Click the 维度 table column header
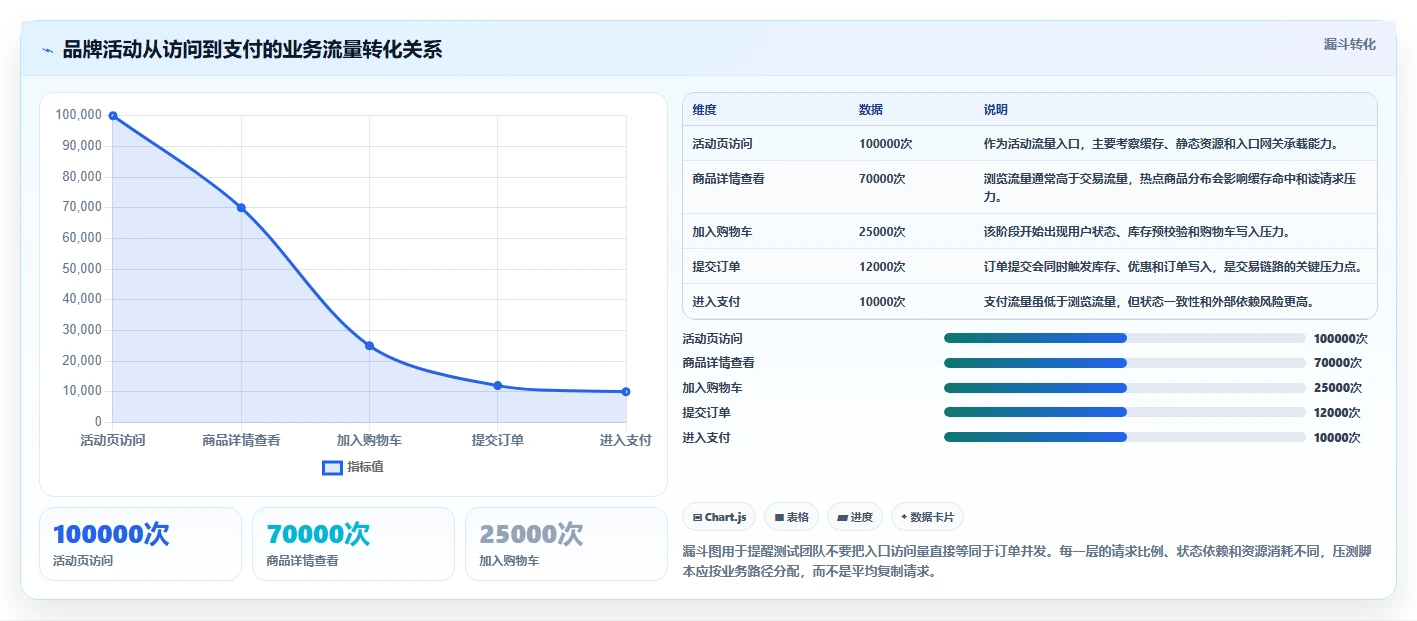This screenshot has height=621, width=1417. tap(704, 110)
